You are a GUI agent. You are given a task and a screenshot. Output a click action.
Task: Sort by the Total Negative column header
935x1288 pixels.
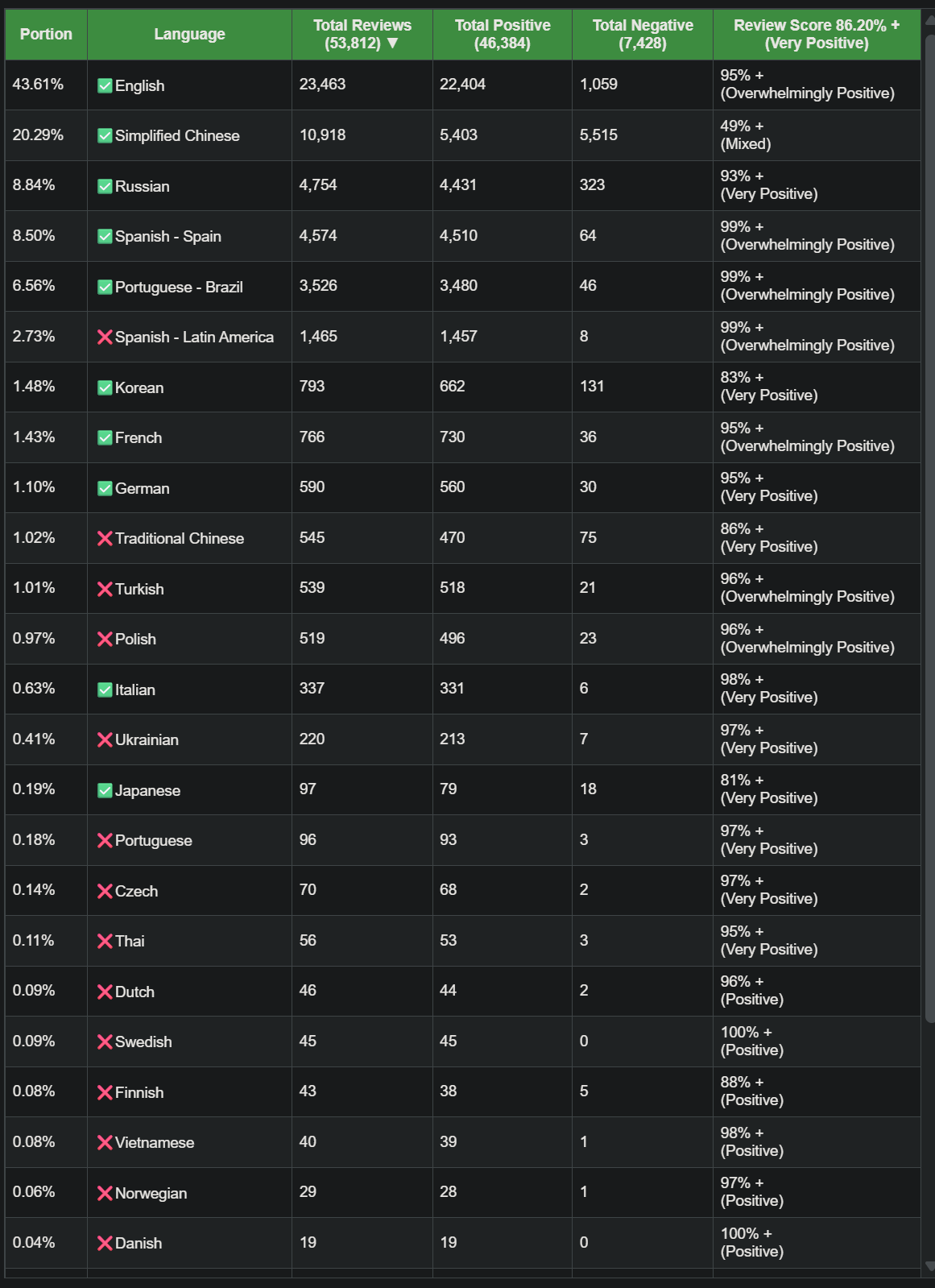point(642,34)
